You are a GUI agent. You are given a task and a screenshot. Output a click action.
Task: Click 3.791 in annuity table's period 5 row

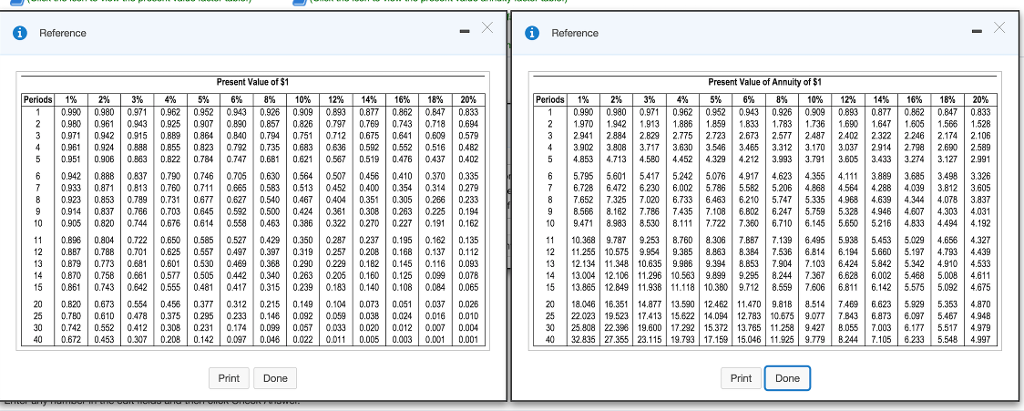[x=815, y=157]
